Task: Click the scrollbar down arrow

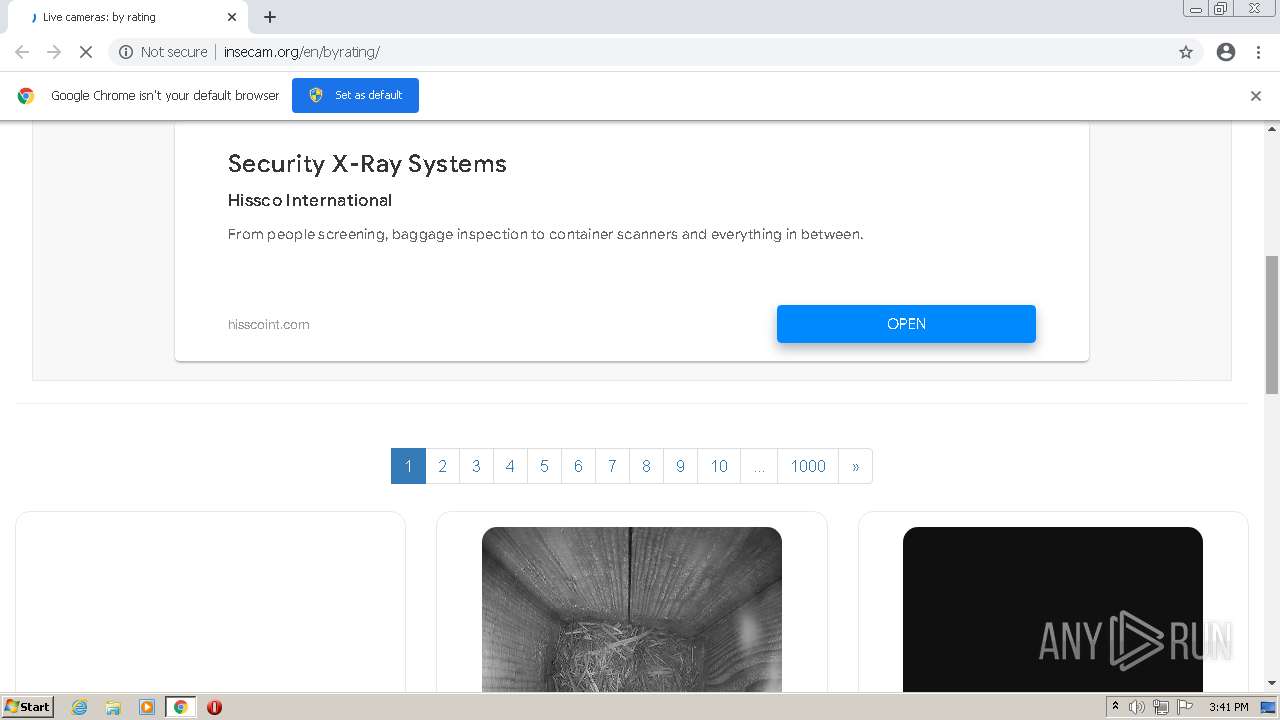Action: 1272,683
